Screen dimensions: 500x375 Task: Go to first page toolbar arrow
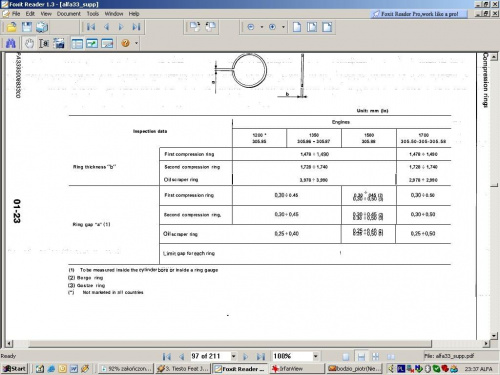[x=91, y=27]
